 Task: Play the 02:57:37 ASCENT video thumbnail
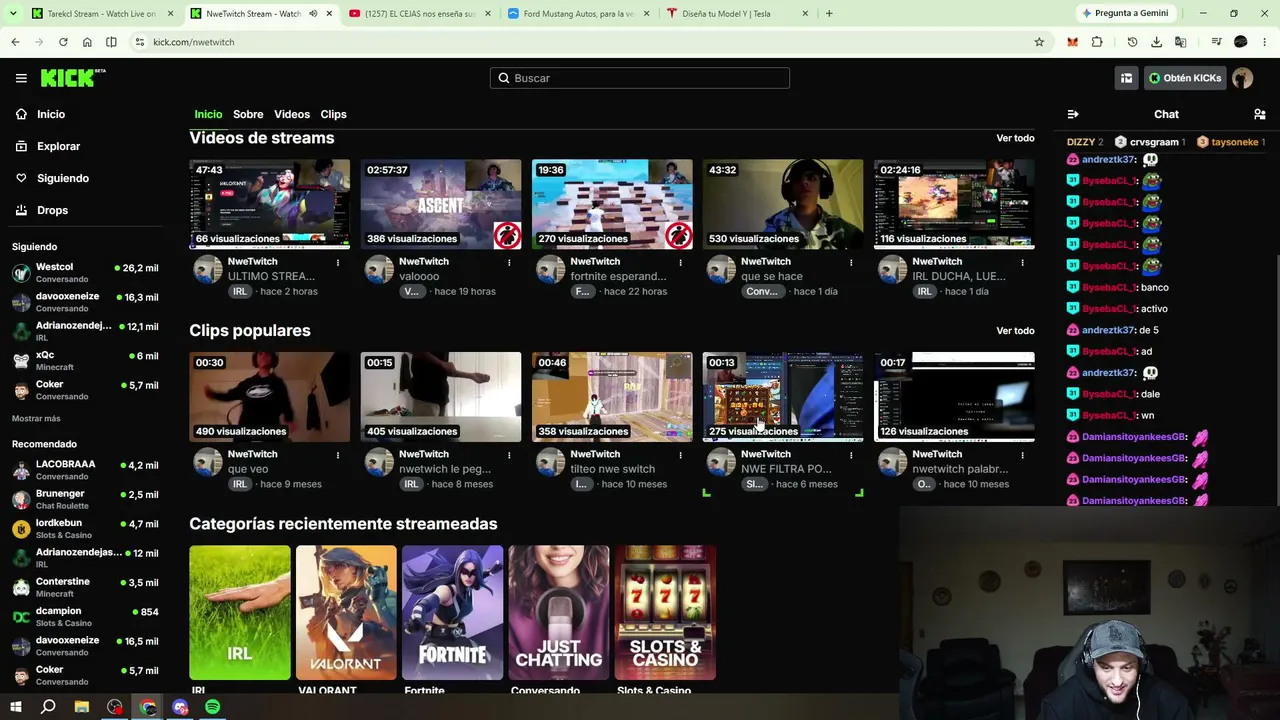tap(441, 204)
